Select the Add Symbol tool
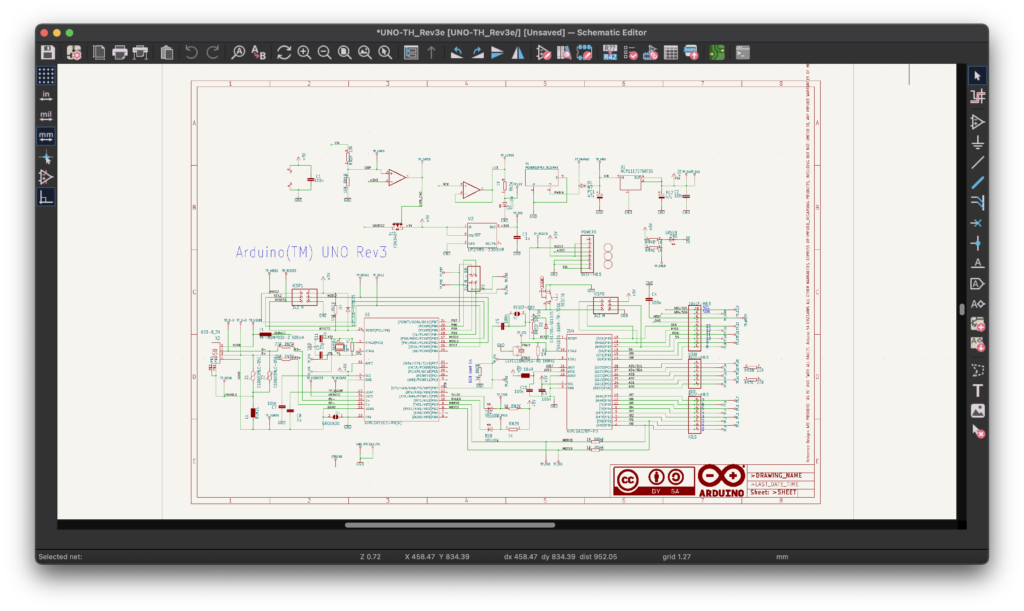The height and width of the screenshot is (611, 1024). click(978, 122)
